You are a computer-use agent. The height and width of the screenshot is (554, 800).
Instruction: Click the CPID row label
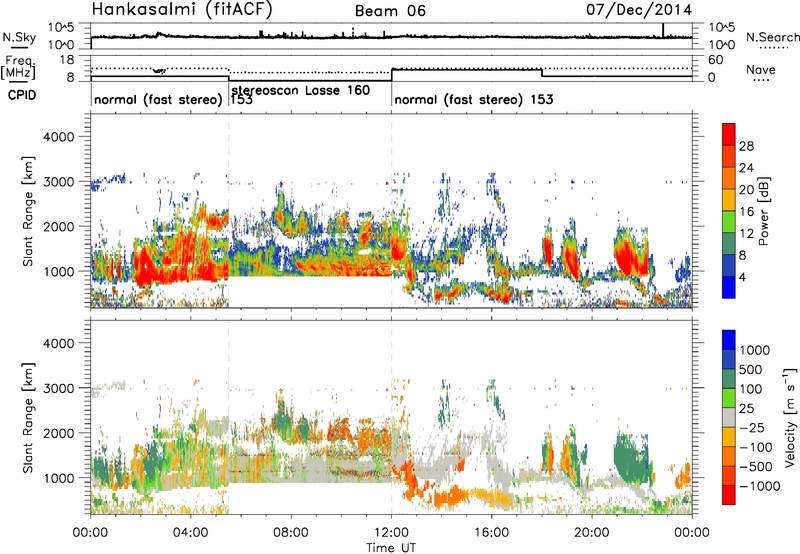22,95
